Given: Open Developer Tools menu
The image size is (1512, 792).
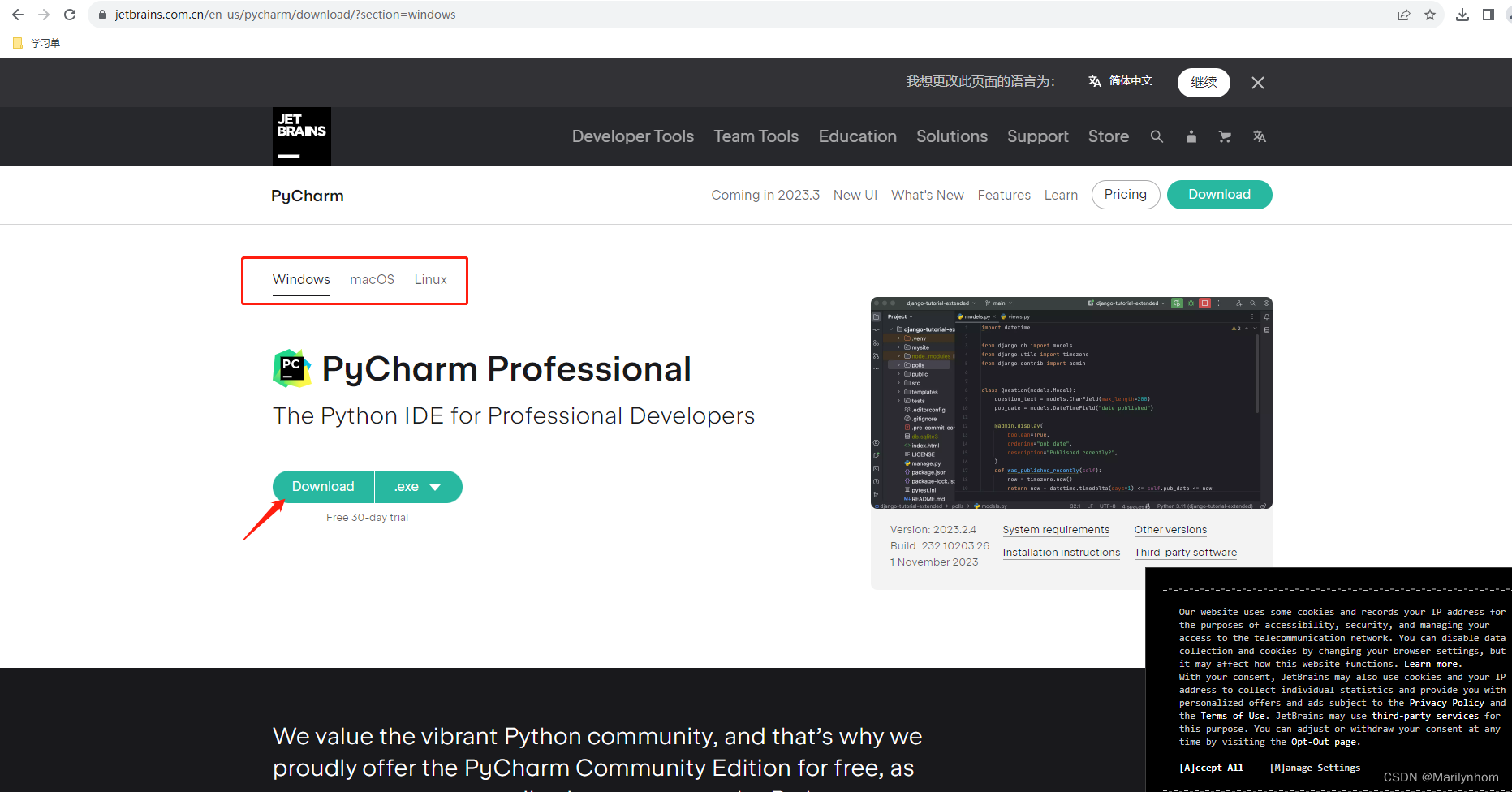Looking at the screenshot, I should point(633,136).
